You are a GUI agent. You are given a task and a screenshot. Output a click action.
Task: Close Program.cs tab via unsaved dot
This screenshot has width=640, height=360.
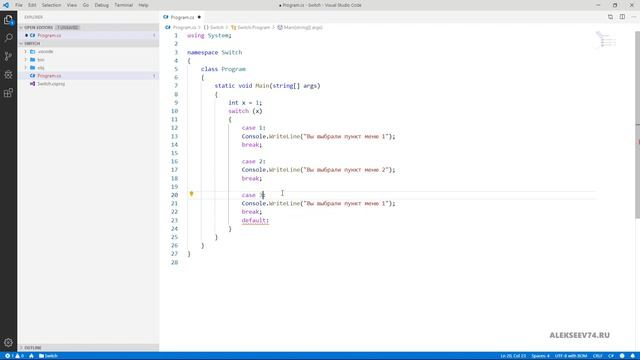[199, 17]
